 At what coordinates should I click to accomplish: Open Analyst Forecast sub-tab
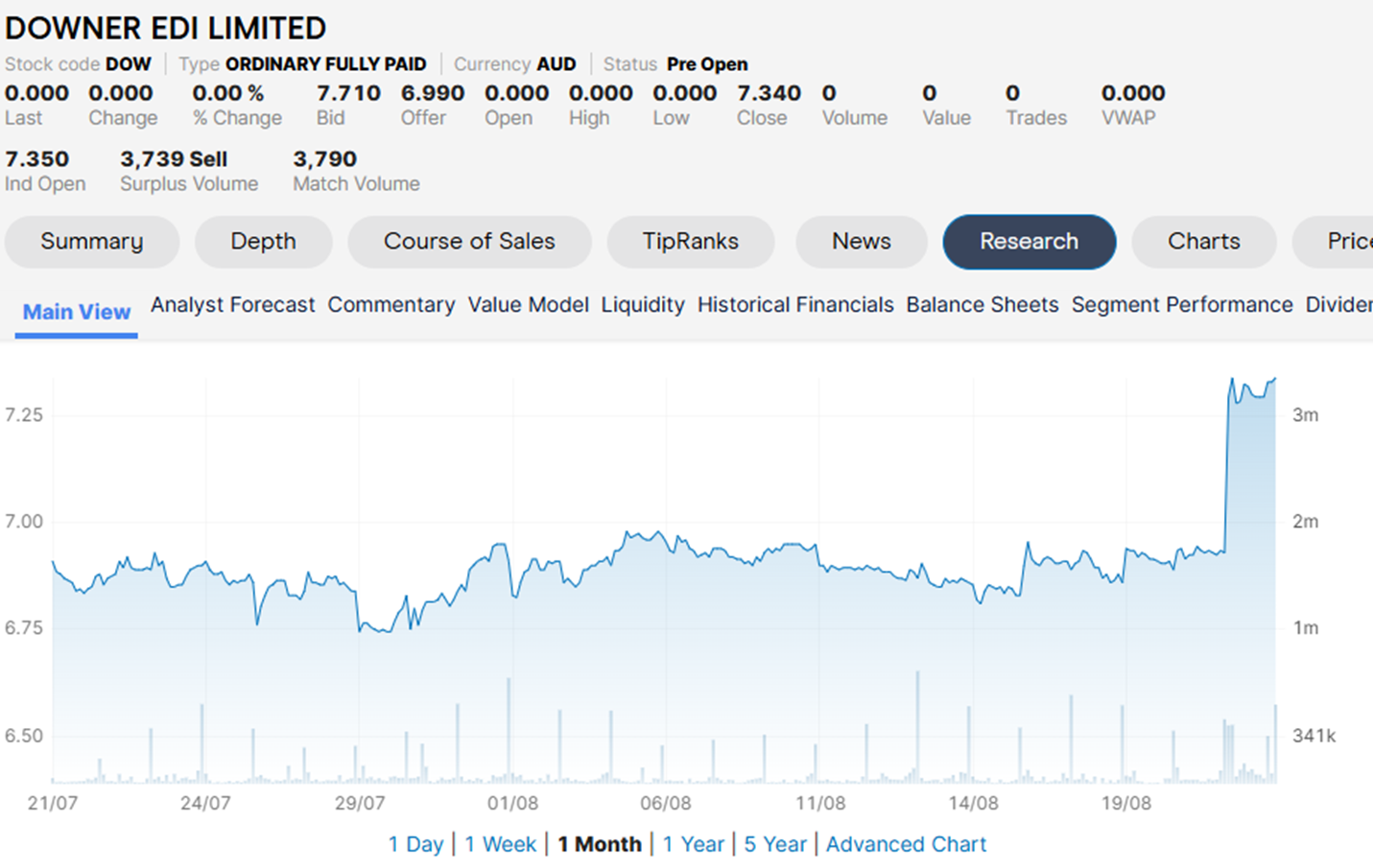232,305
